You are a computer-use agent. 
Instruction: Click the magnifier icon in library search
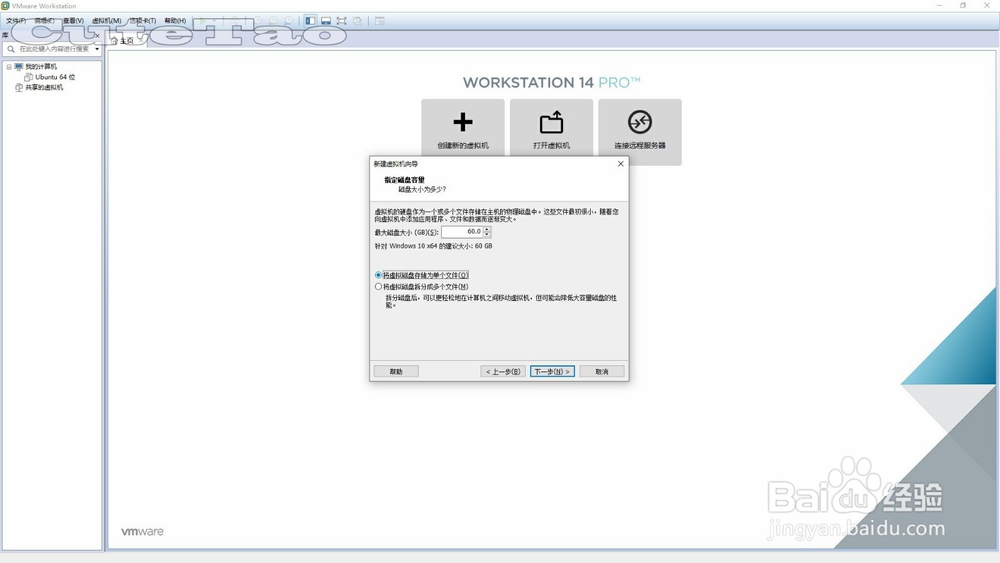[11, 49]
